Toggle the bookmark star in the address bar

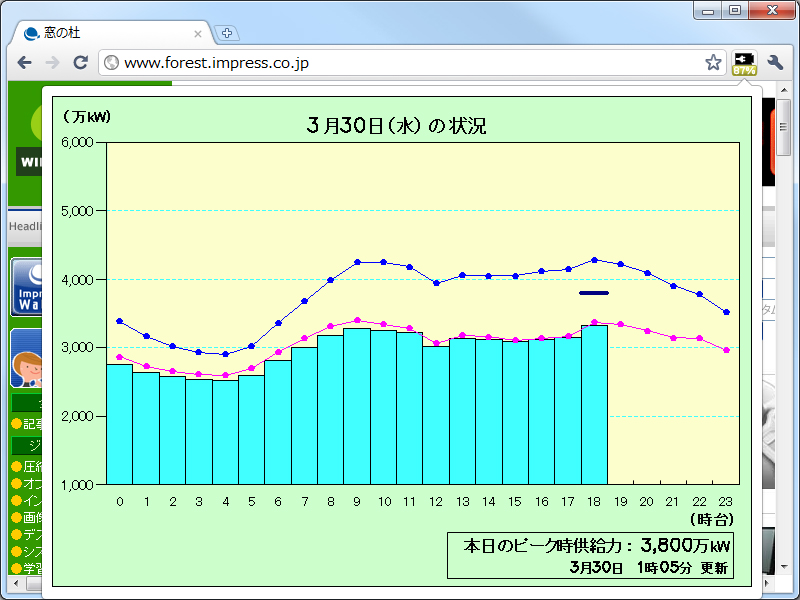713,61
